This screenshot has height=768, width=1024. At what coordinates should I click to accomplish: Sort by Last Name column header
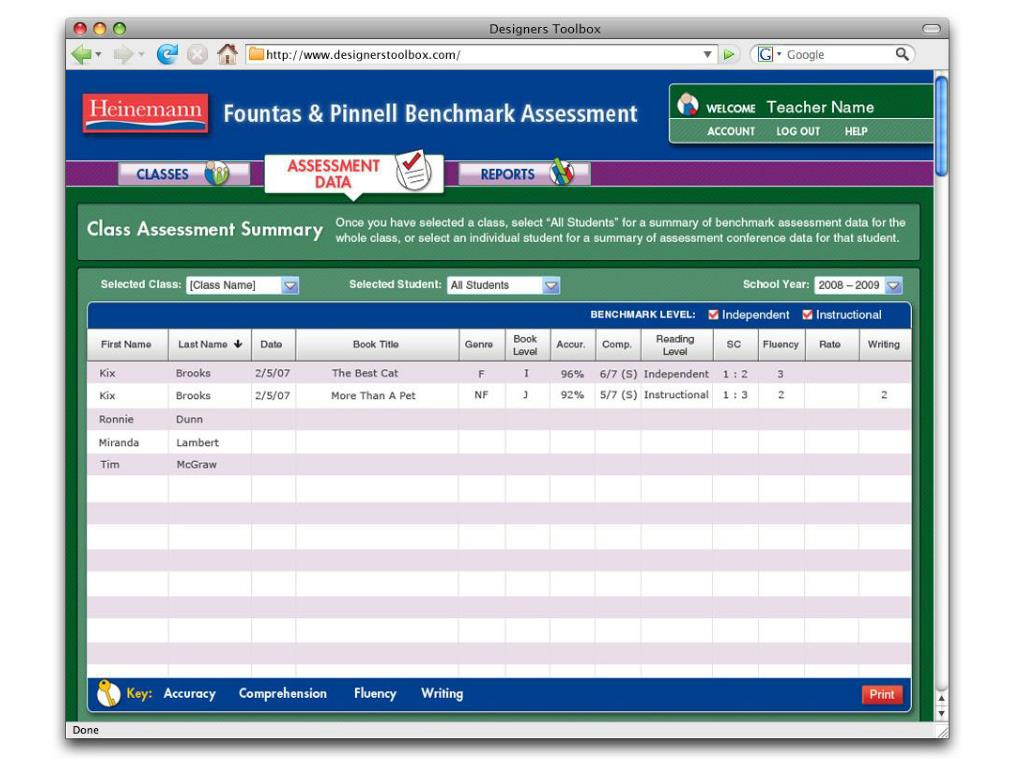pos(210,344)
